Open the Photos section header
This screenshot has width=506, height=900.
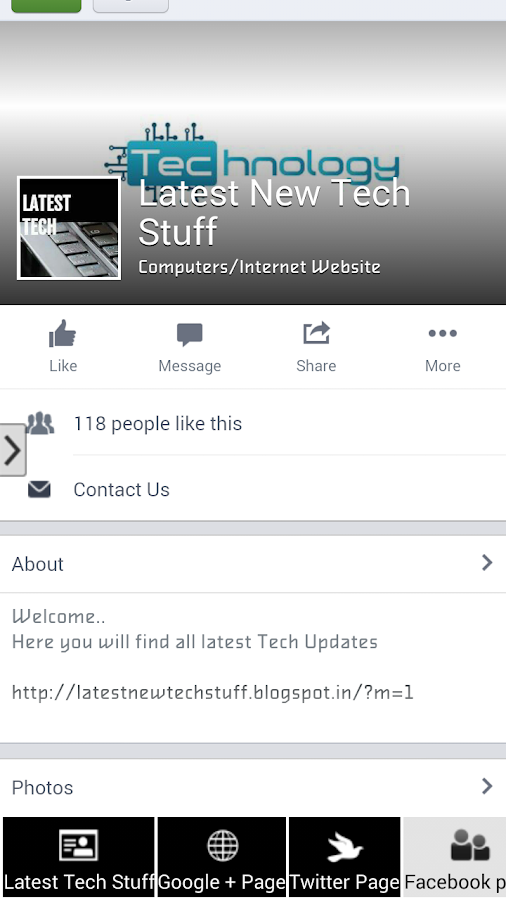(253, 787)
